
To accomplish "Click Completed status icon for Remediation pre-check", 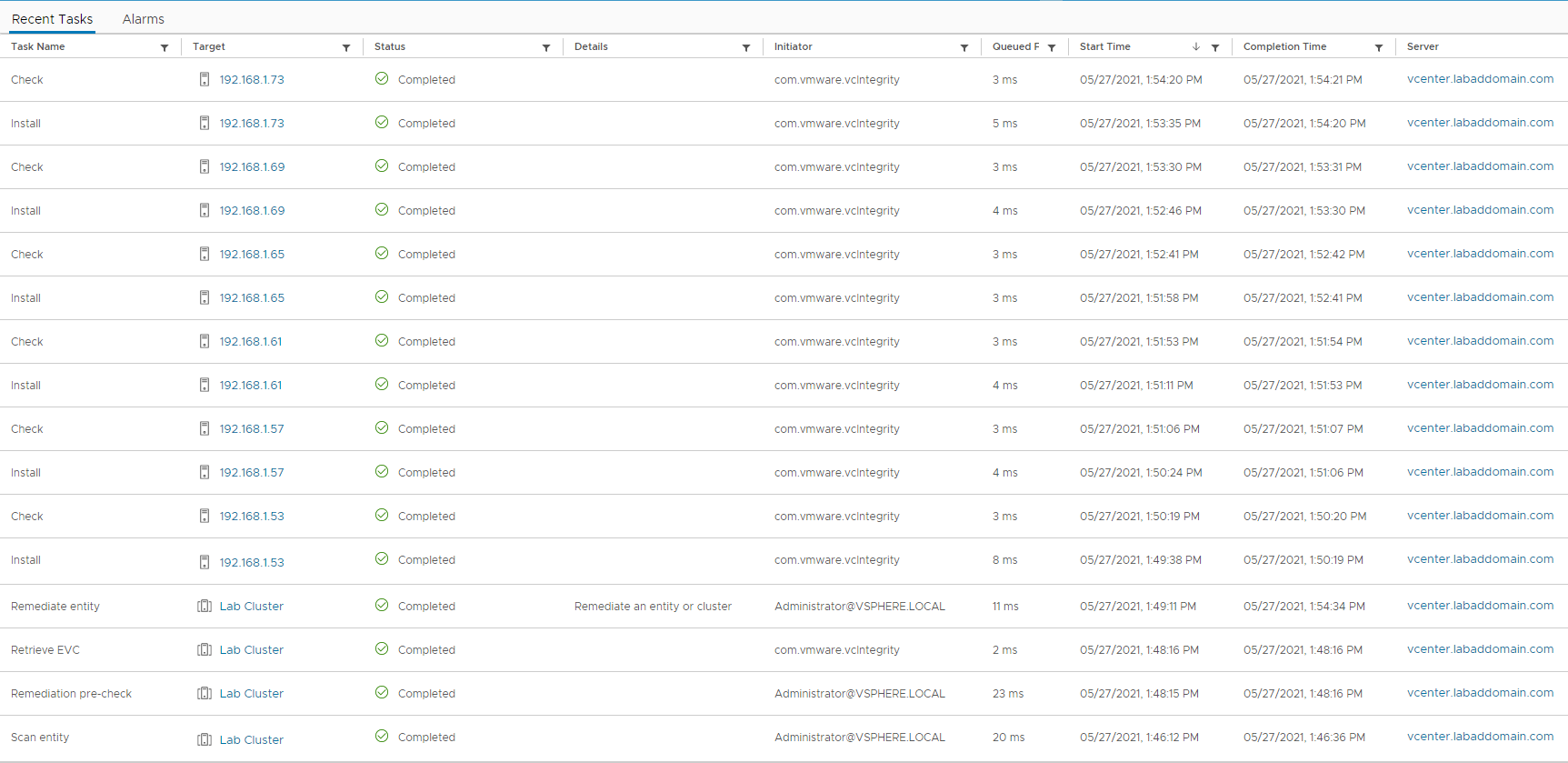I will [382, 693].
